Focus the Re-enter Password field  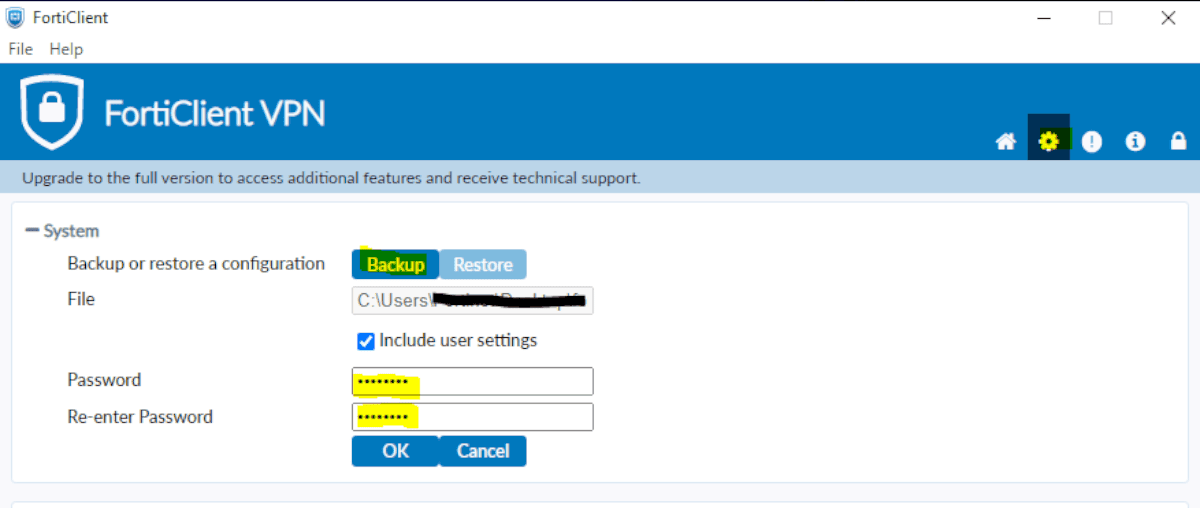tap(472, 417)
